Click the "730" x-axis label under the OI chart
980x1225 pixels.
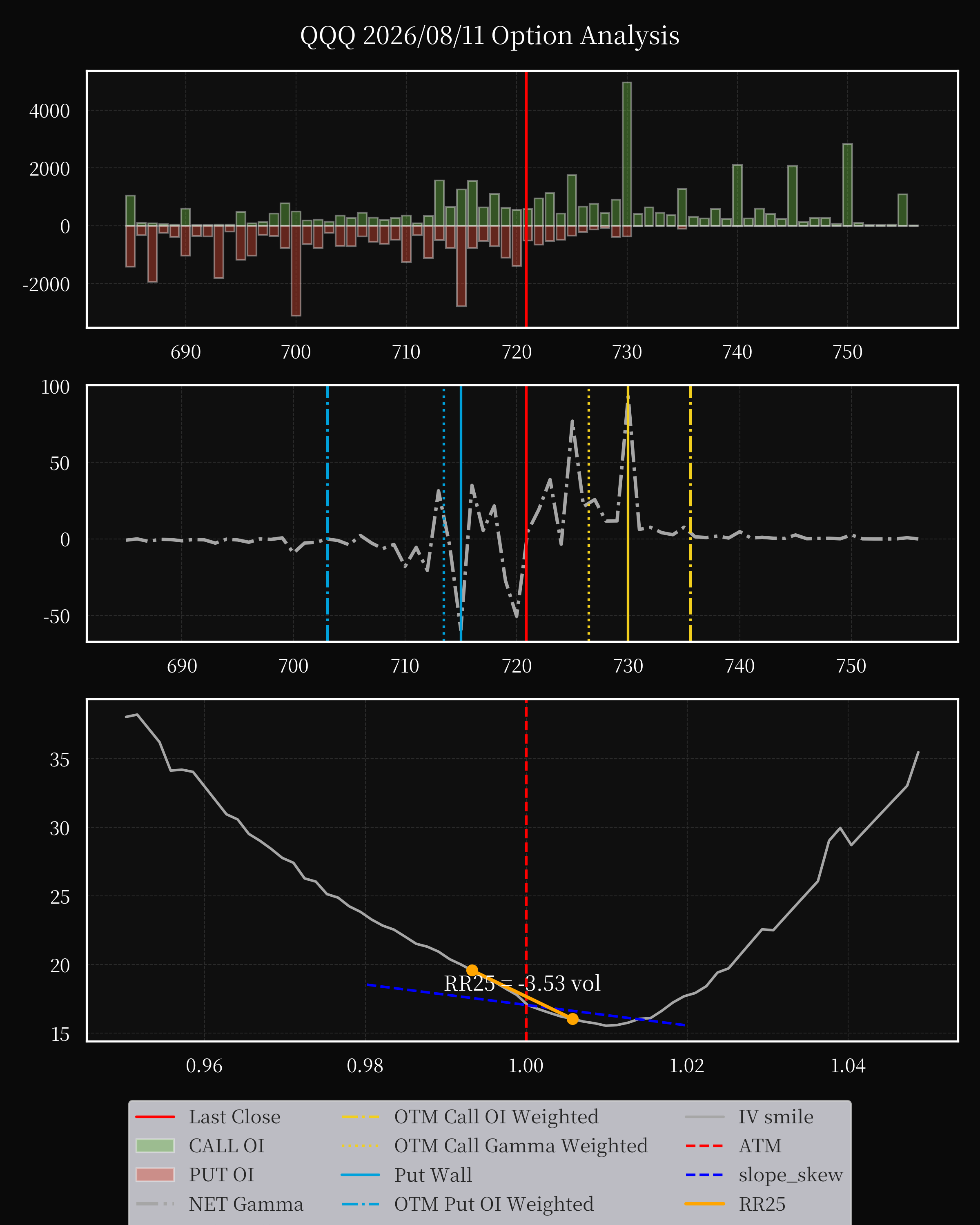(x=627, y=352)
